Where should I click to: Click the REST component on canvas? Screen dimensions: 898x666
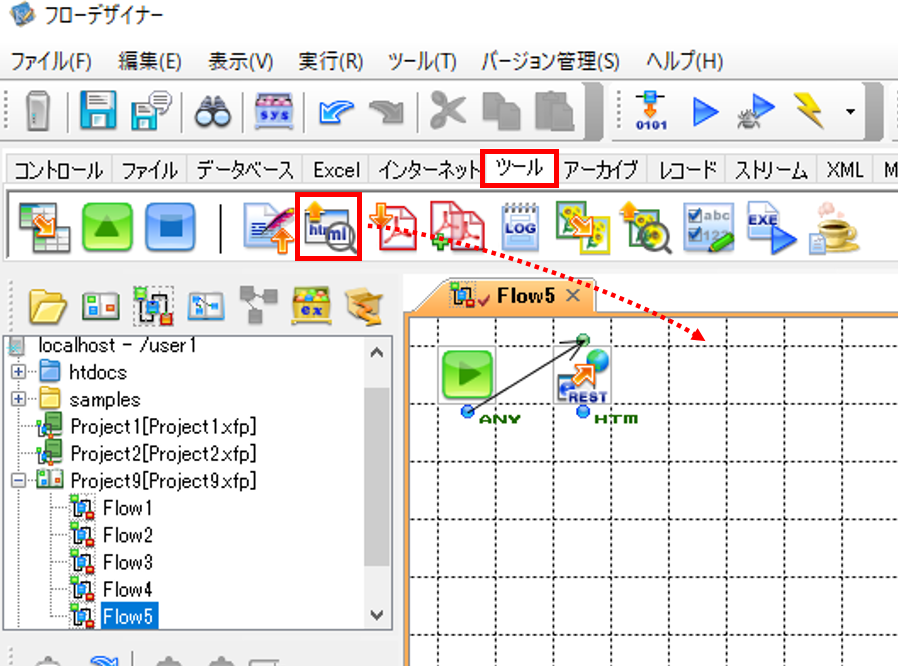pyautogui.click(x=582, y=376)
